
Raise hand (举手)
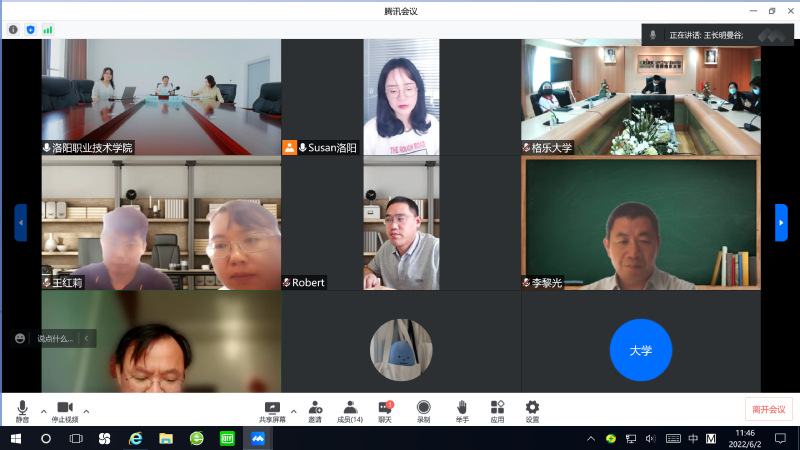click(x=461, y=410)
